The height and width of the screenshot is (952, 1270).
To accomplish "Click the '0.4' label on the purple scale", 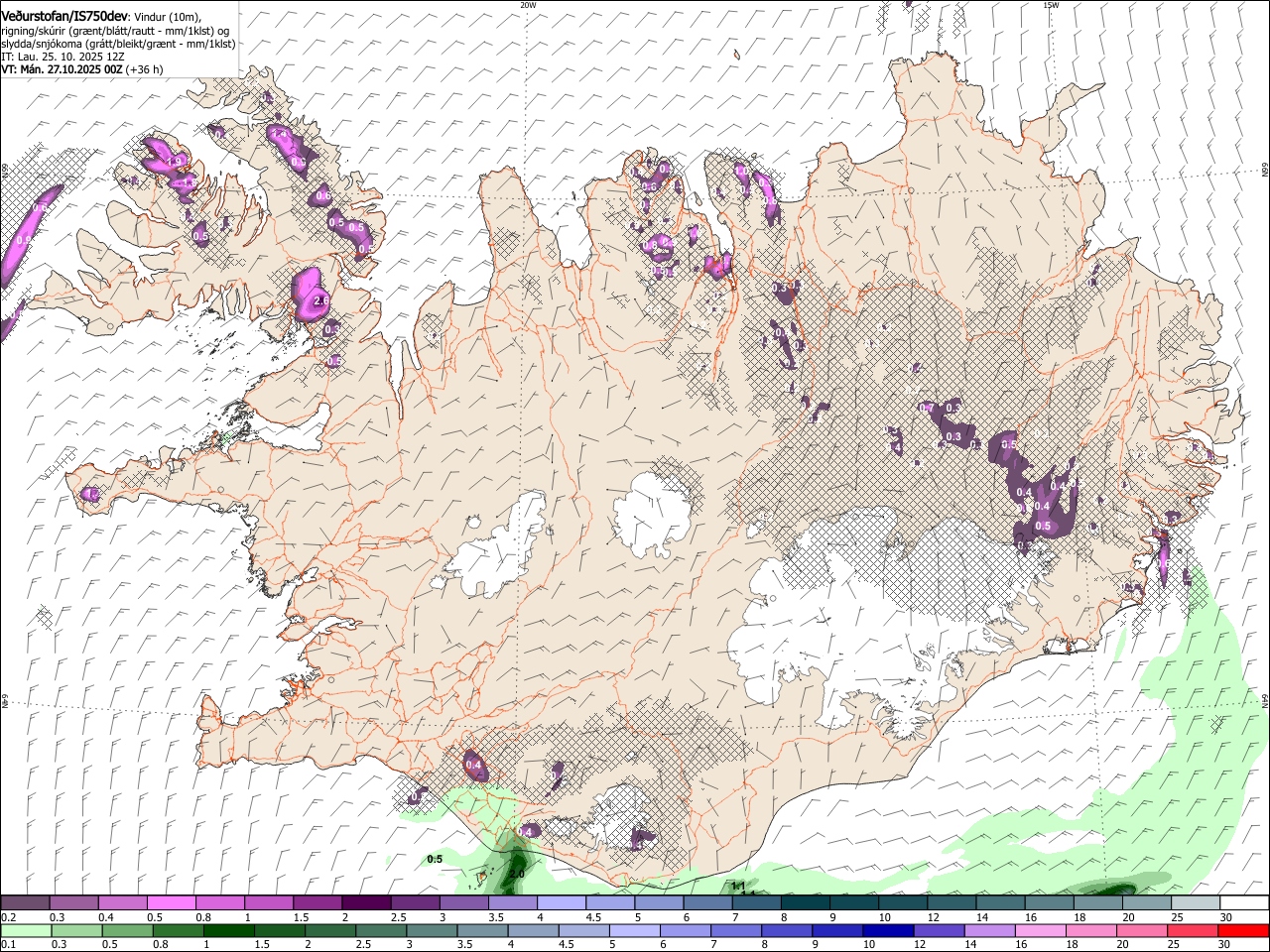I will 107,917.
